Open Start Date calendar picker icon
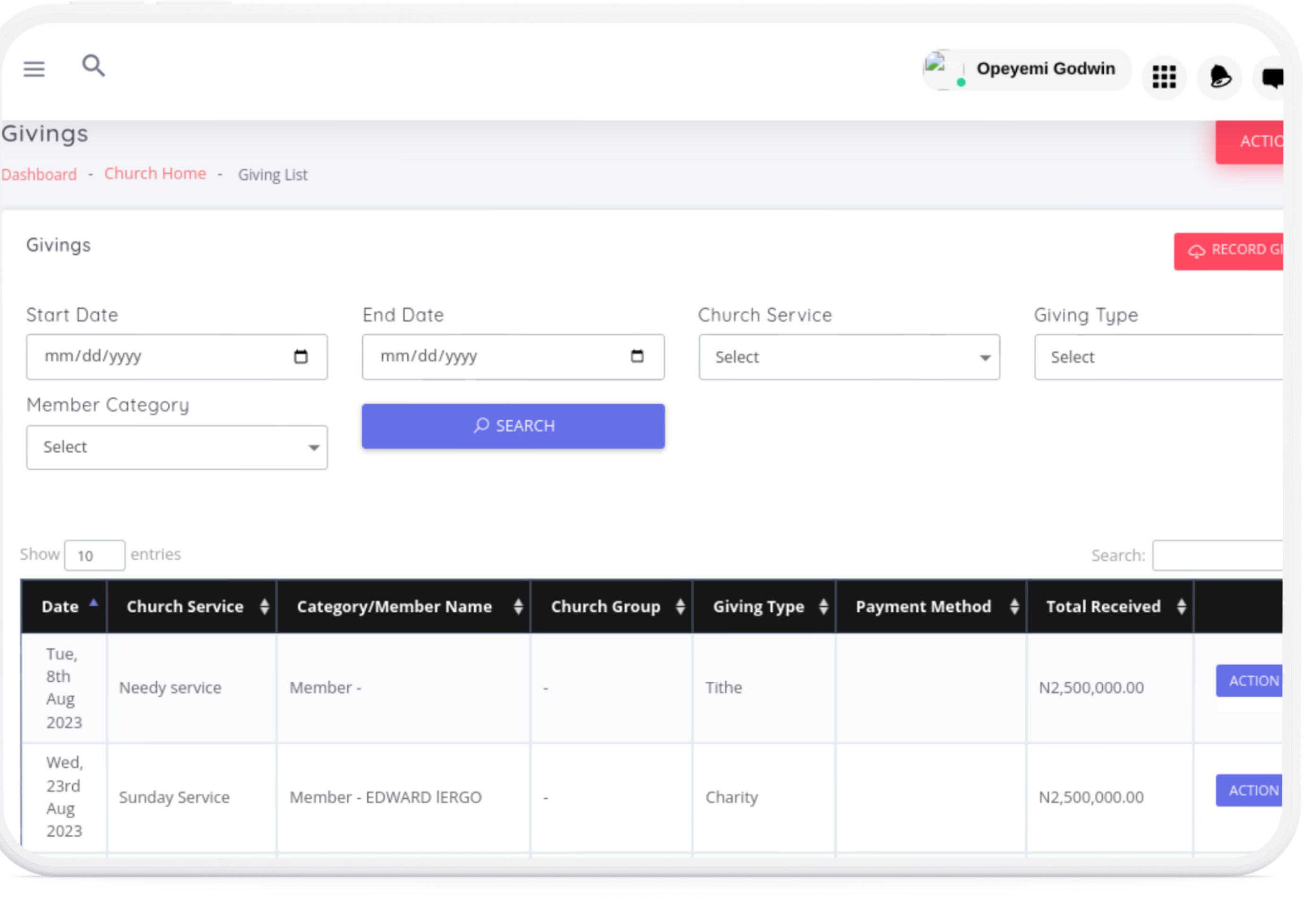This screenshot has width=1304, height=924. 300,357
